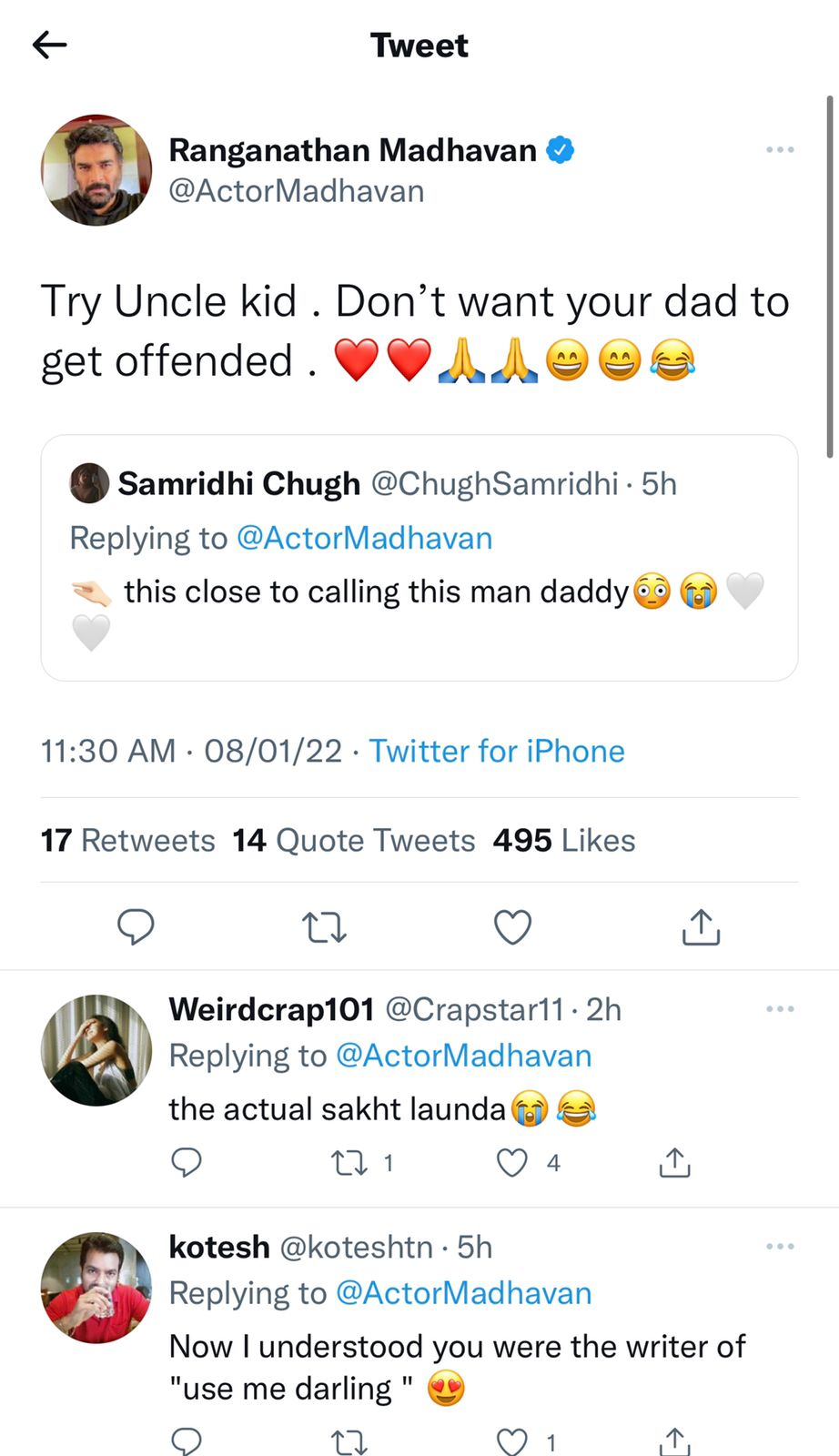Share Madhavan's tweet via the share icon
839x1456 pixels.
coord(700,926)
